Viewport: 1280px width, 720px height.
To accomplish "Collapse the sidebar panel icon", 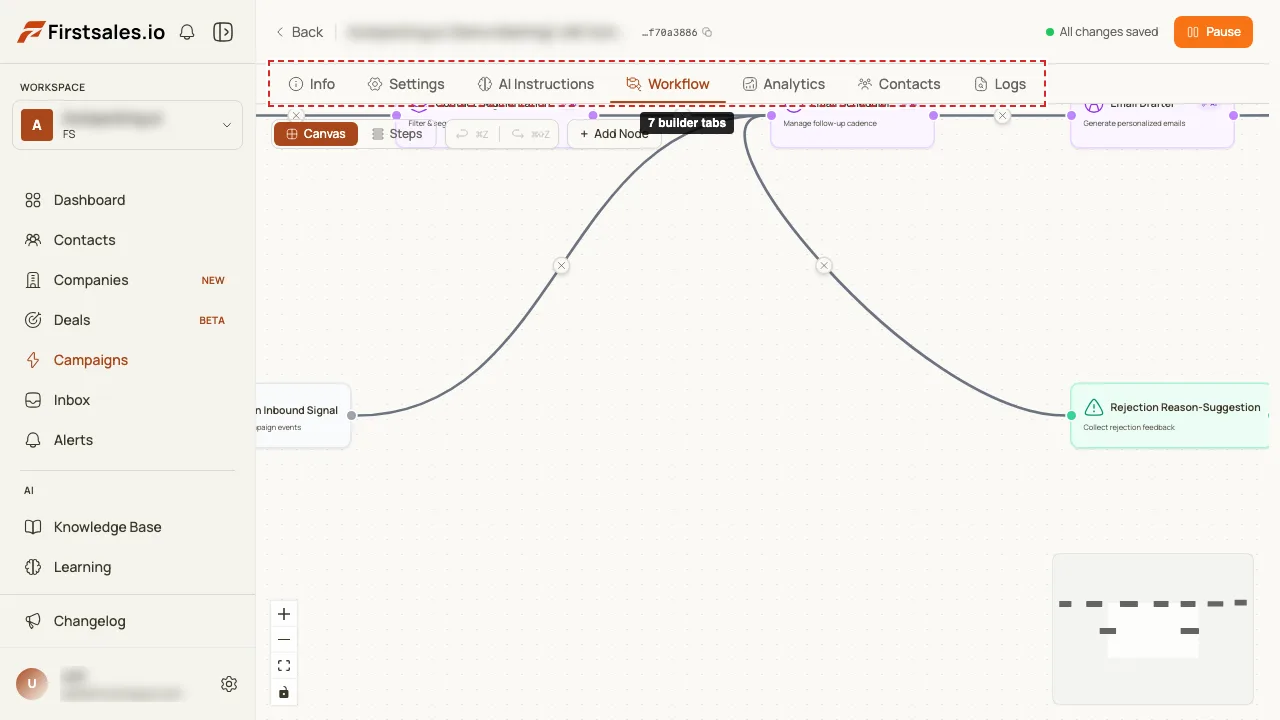I will coord(223,32).
